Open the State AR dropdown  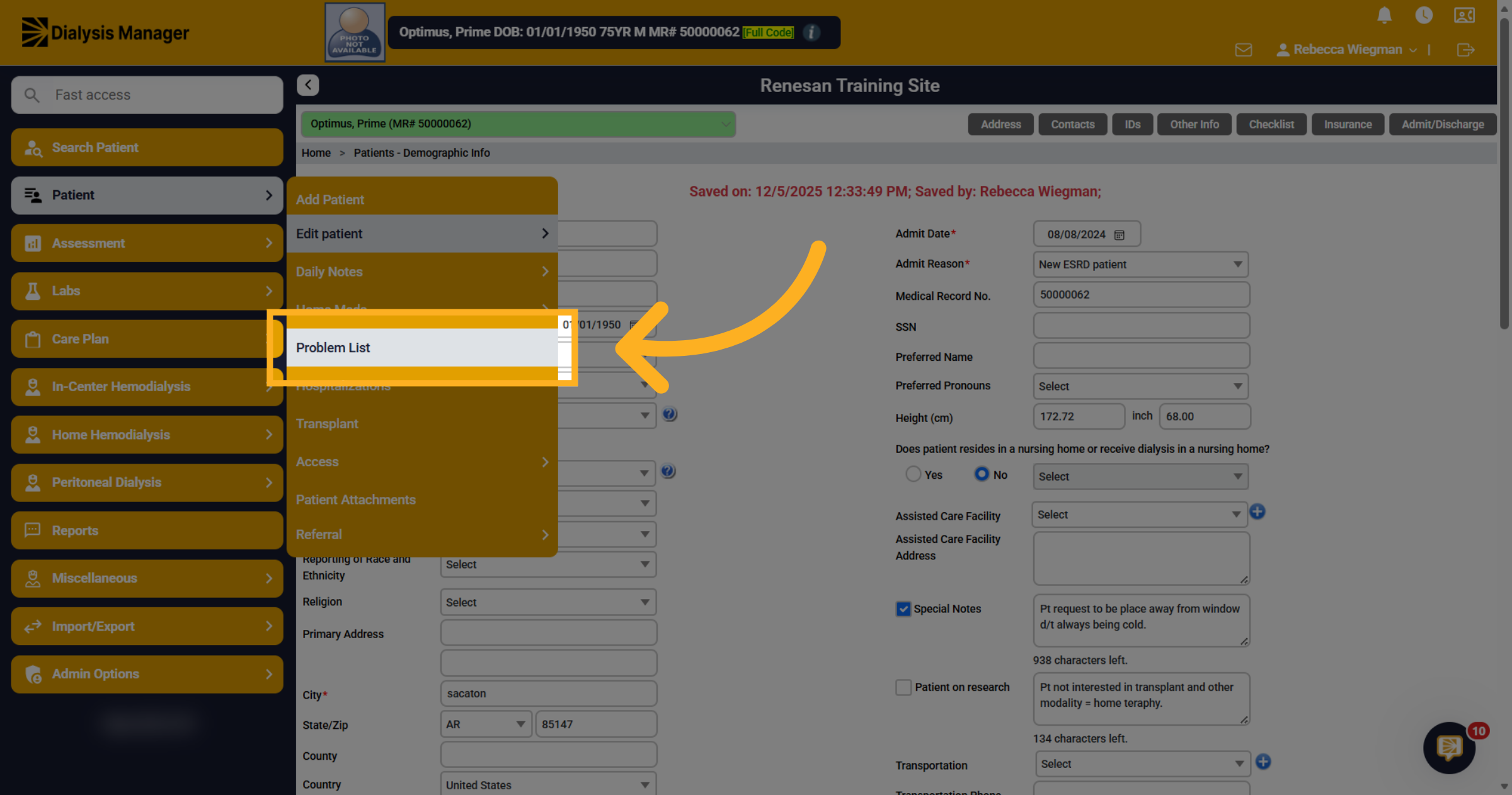(x=486, y=724)
